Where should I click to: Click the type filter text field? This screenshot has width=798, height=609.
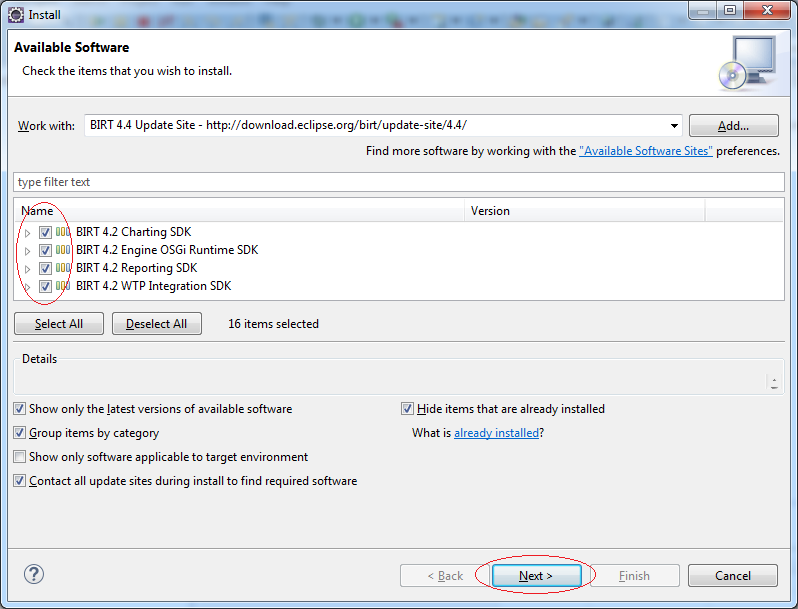[x=399, y=182]
